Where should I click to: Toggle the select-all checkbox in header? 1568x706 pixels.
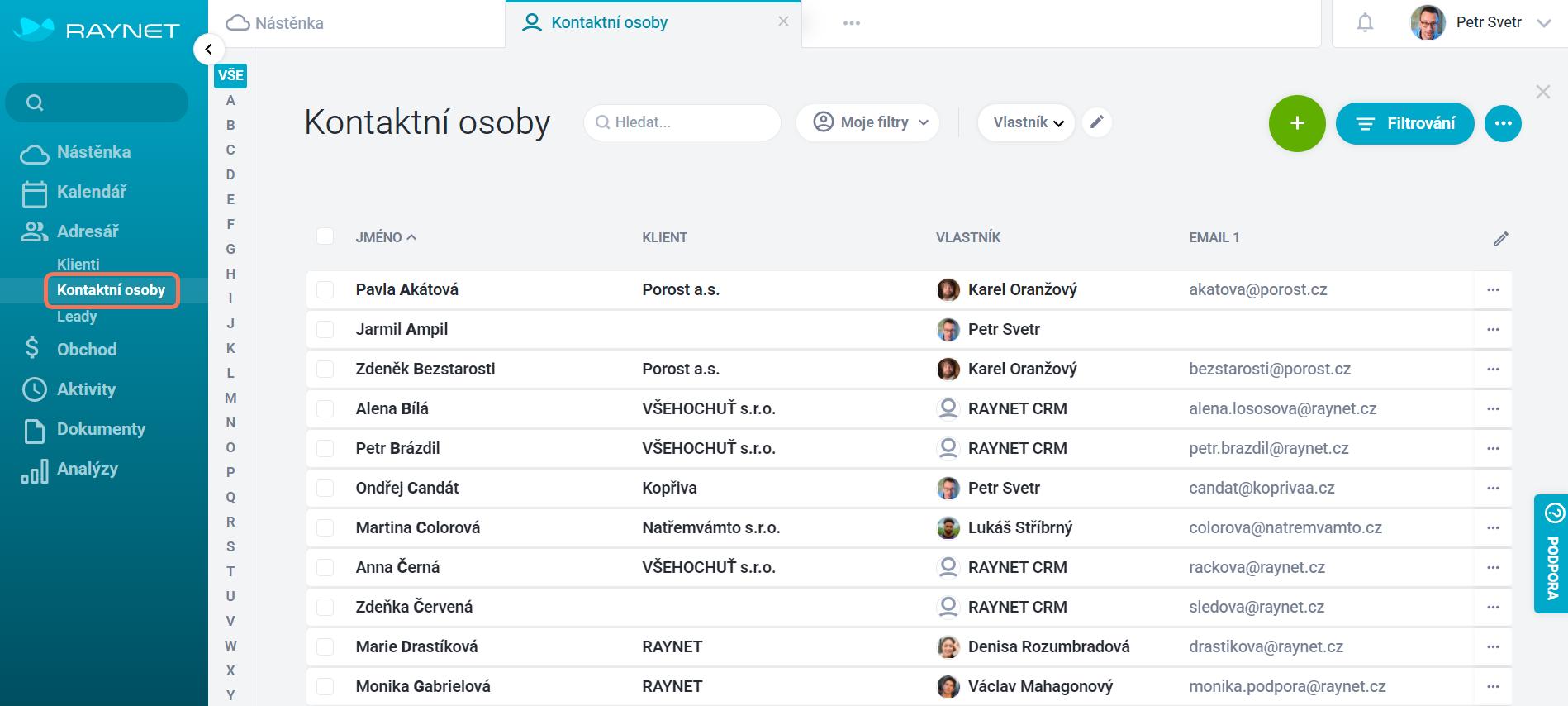[325, 236]
